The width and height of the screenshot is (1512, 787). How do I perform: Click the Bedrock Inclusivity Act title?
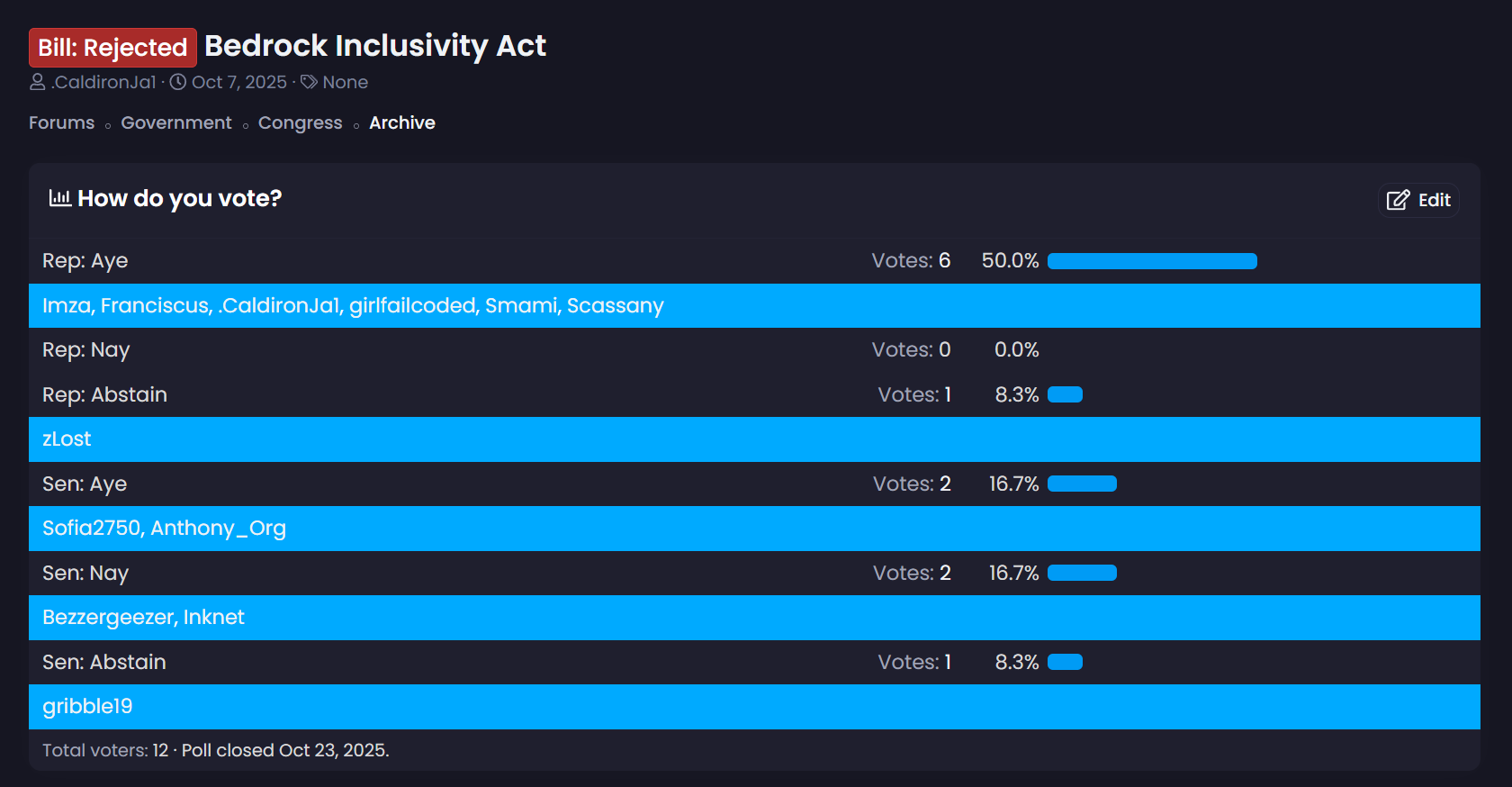tap(375, 46)
